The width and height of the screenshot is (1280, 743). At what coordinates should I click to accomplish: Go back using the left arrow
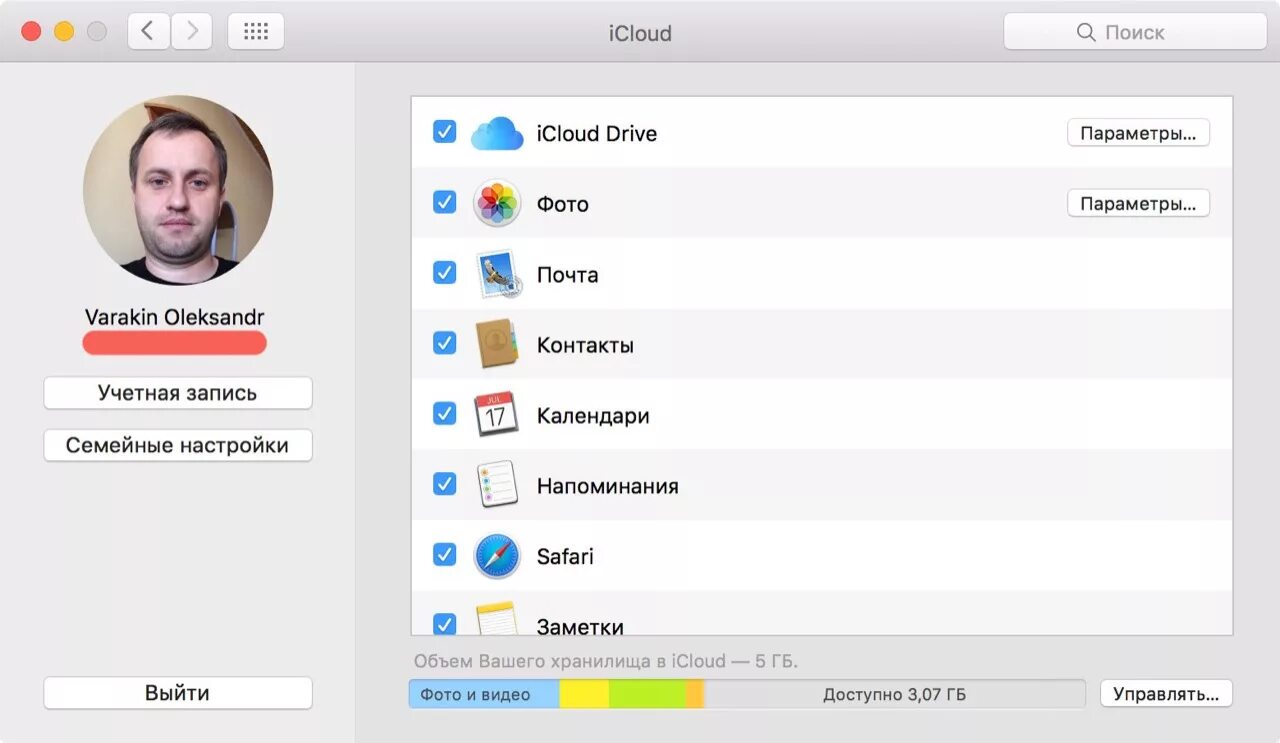148,31
